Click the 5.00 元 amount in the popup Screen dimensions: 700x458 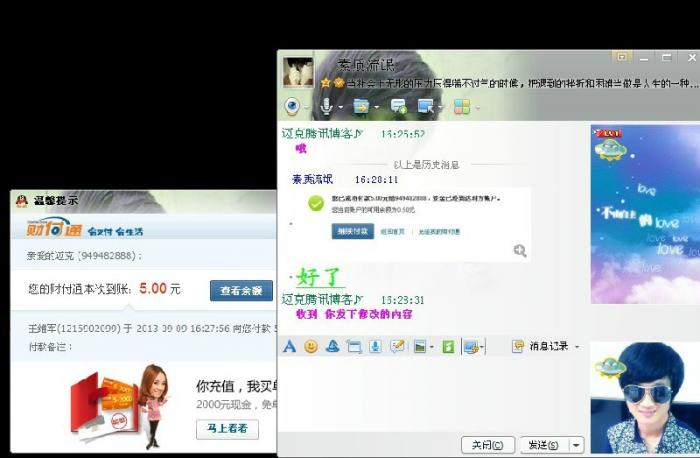(x=160, y=289)
